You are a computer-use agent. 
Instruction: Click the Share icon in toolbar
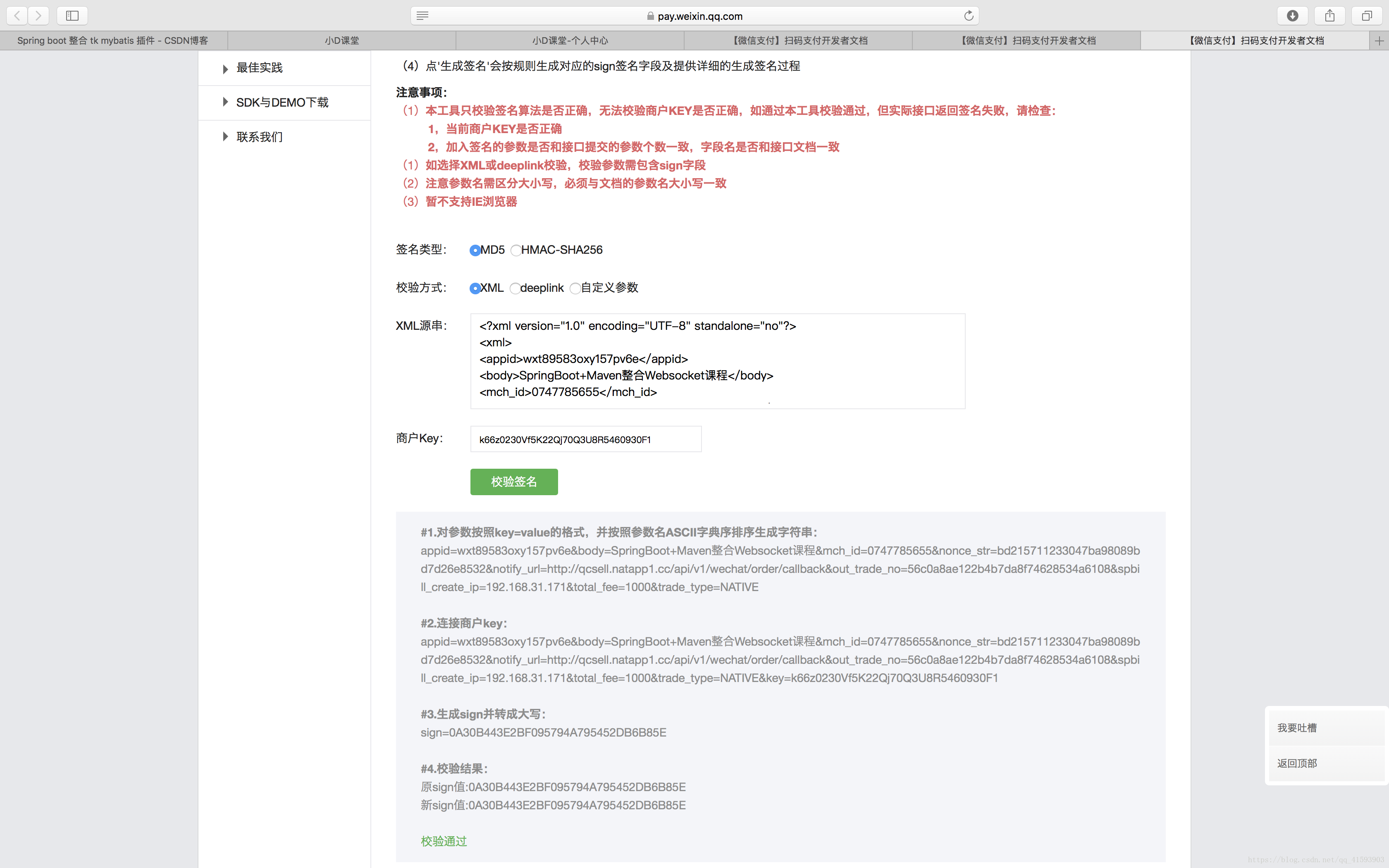click(x=1329, y=16)
